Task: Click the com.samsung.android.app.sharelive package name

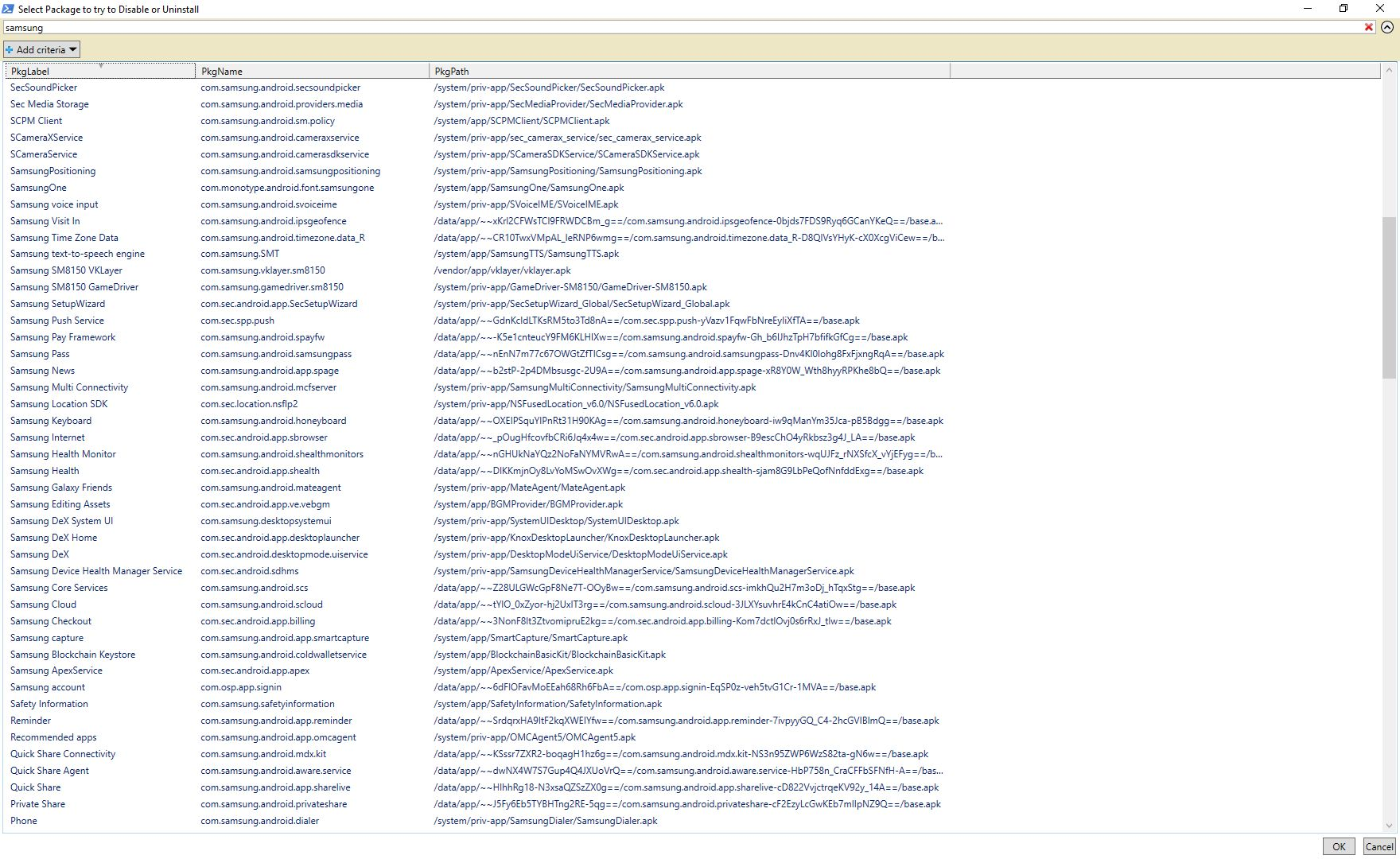Action: point(275,787)
